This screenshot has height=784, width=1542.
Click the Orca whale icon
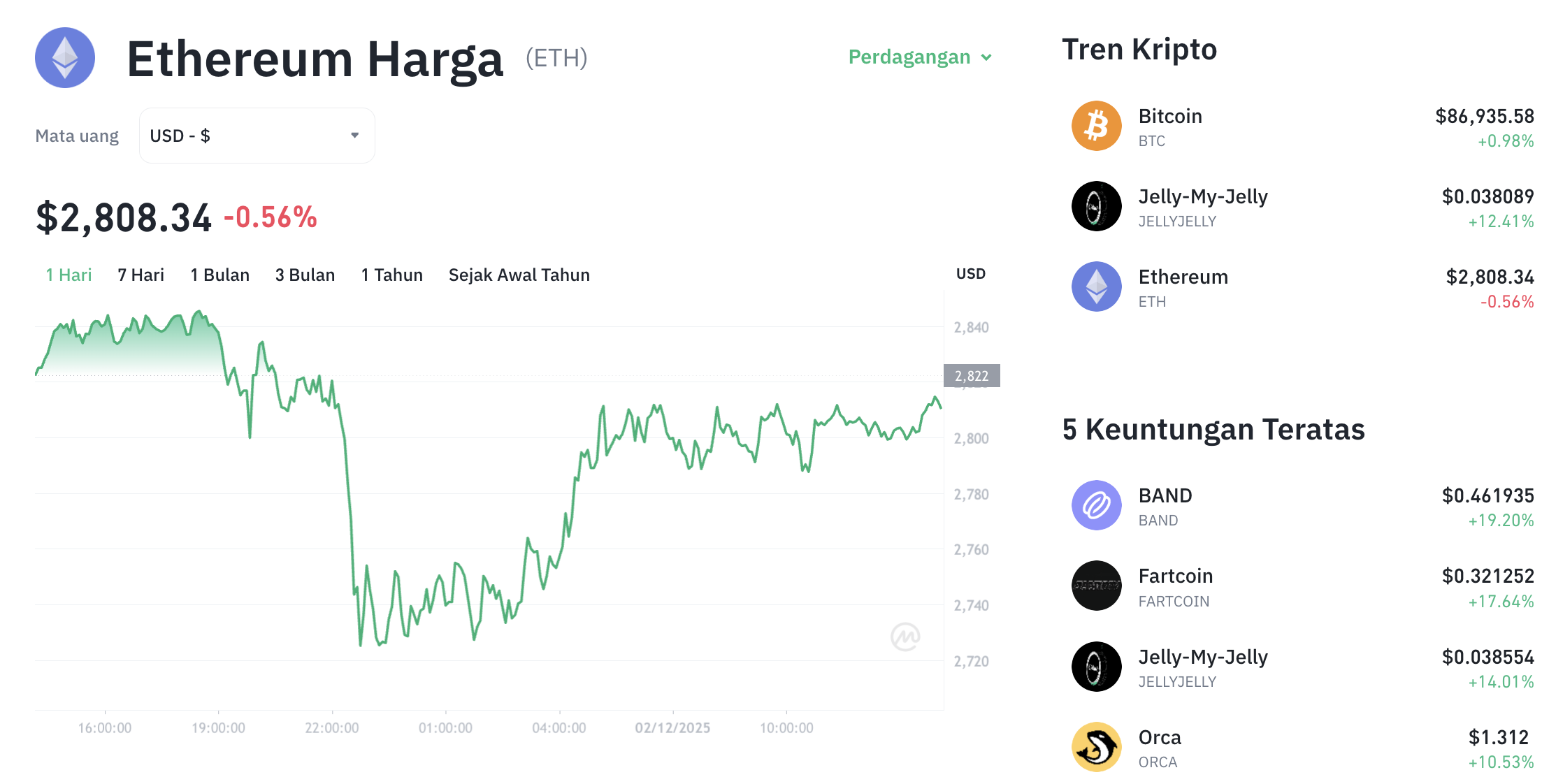tap(1095, 746)
